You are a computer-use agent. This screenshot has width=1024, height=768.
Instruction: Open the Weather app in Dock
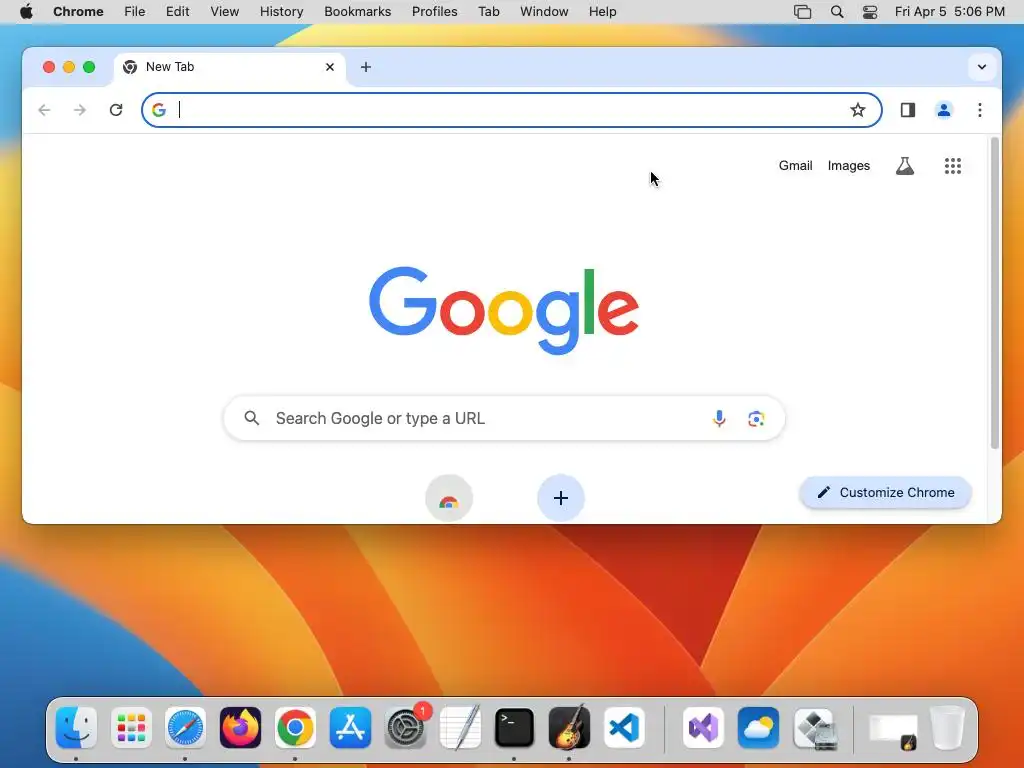pyautogui.click(x=758, y=728)
